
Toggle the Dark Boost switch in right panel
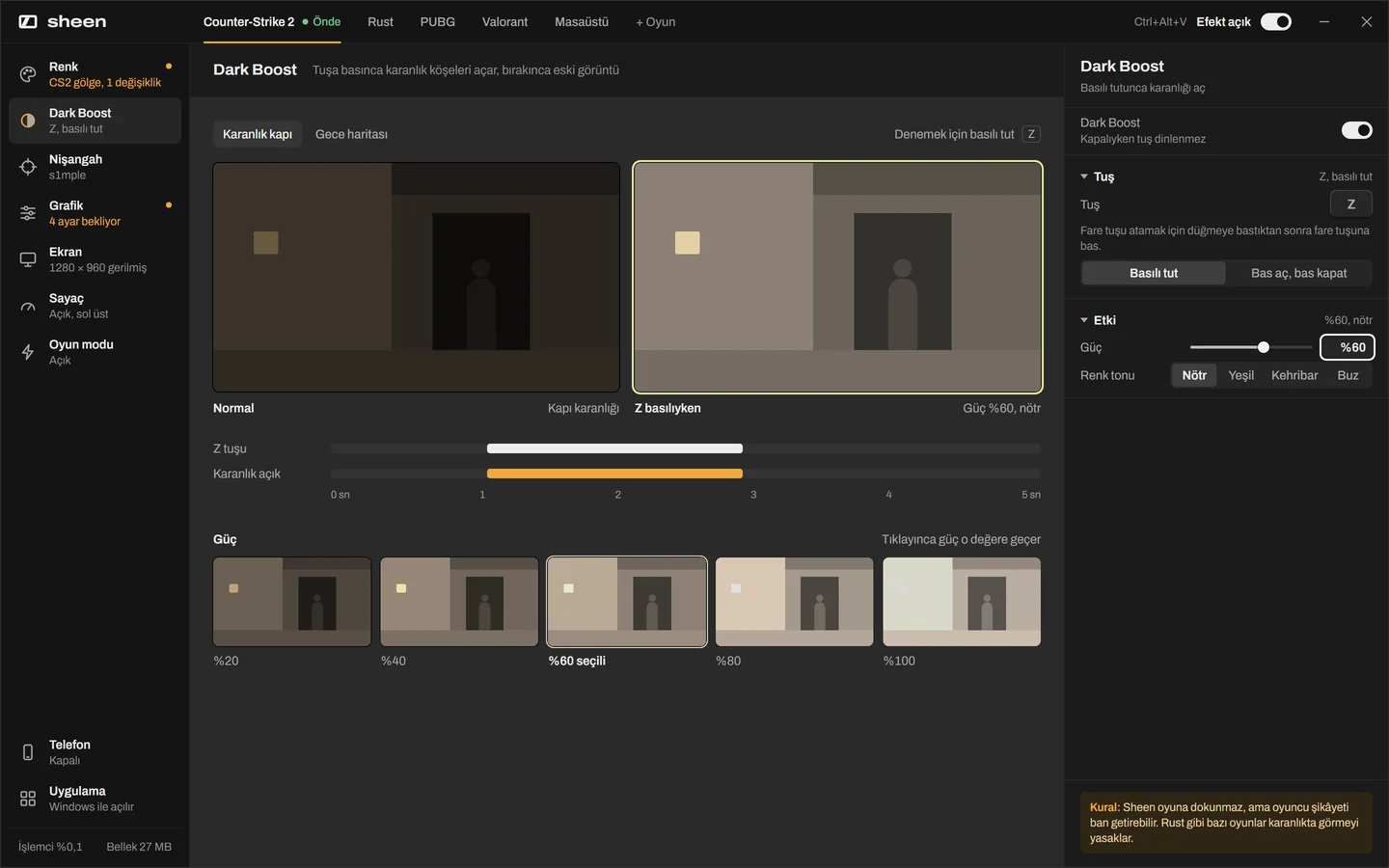(x=1357, y=130)
